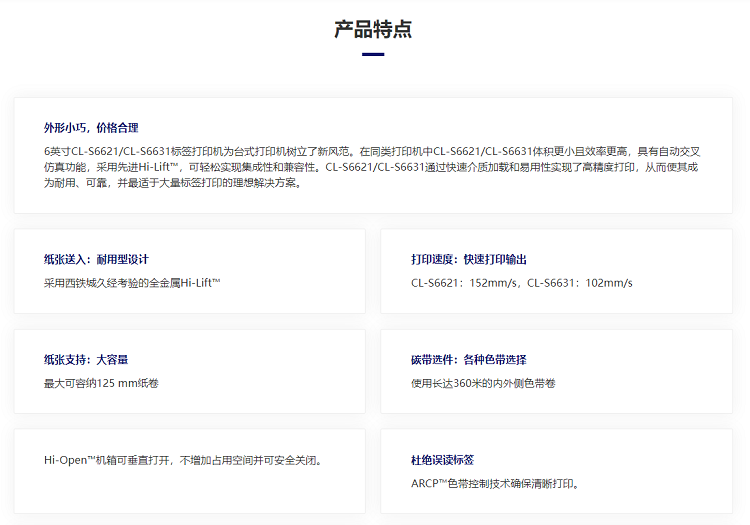Click the Hi-Open™机箱可垂直打开 description
750x525 pixels.
pyautogui.click(x=184, y=460)
